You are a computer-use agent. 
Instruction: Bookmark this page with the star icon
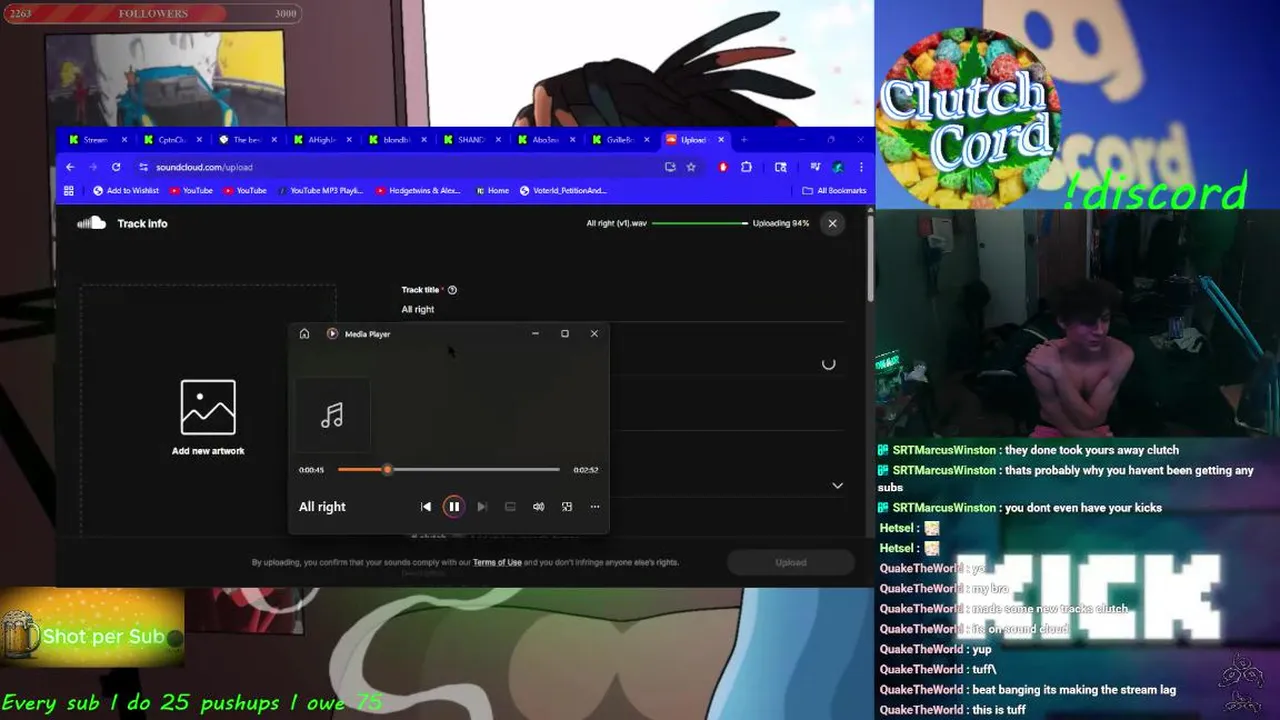(x=690, y=167)
